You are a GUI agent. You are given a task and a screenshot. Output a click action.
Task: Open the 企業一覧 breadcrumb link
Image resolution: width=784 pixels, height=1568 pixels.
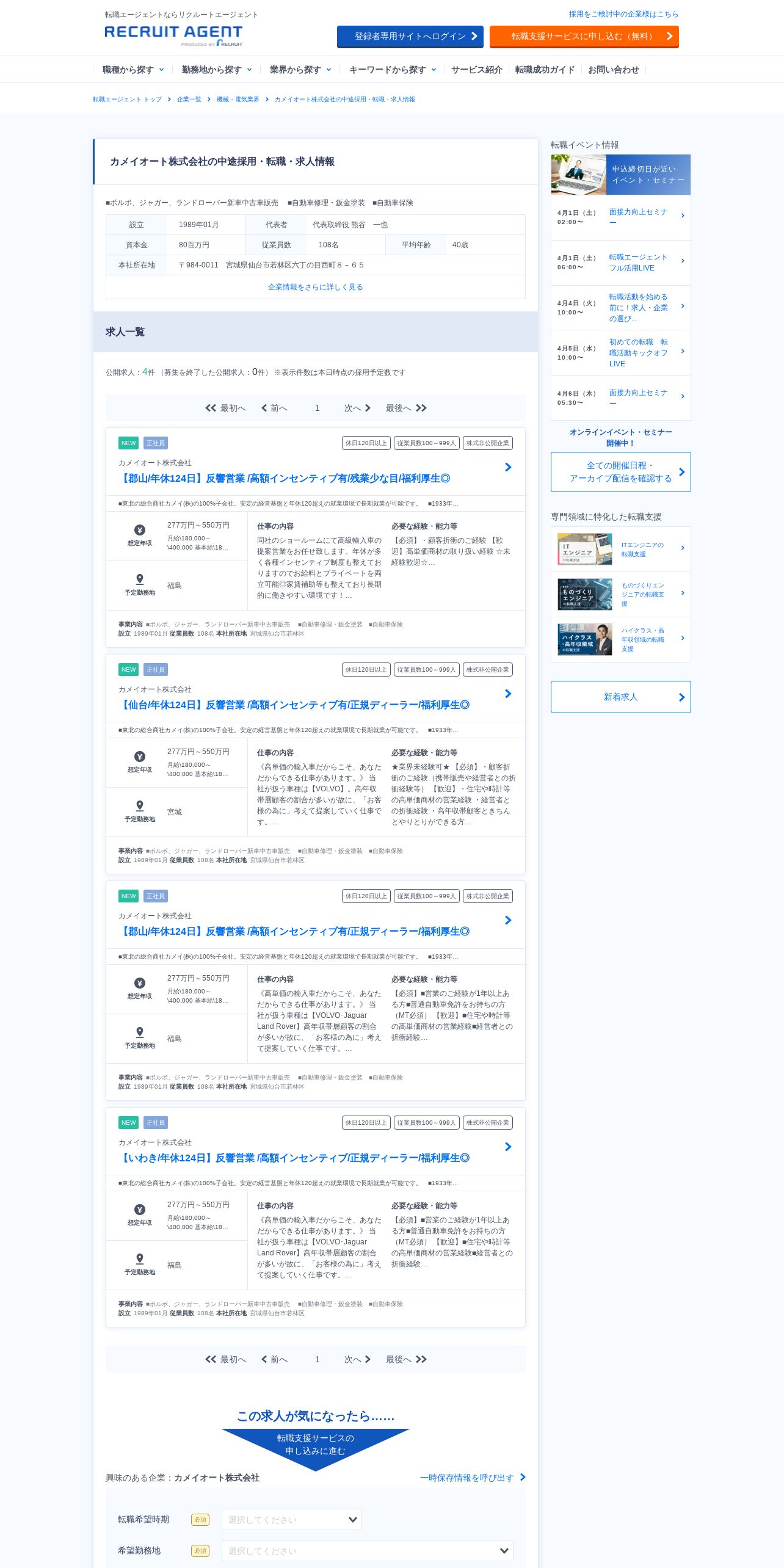(189, 99)
